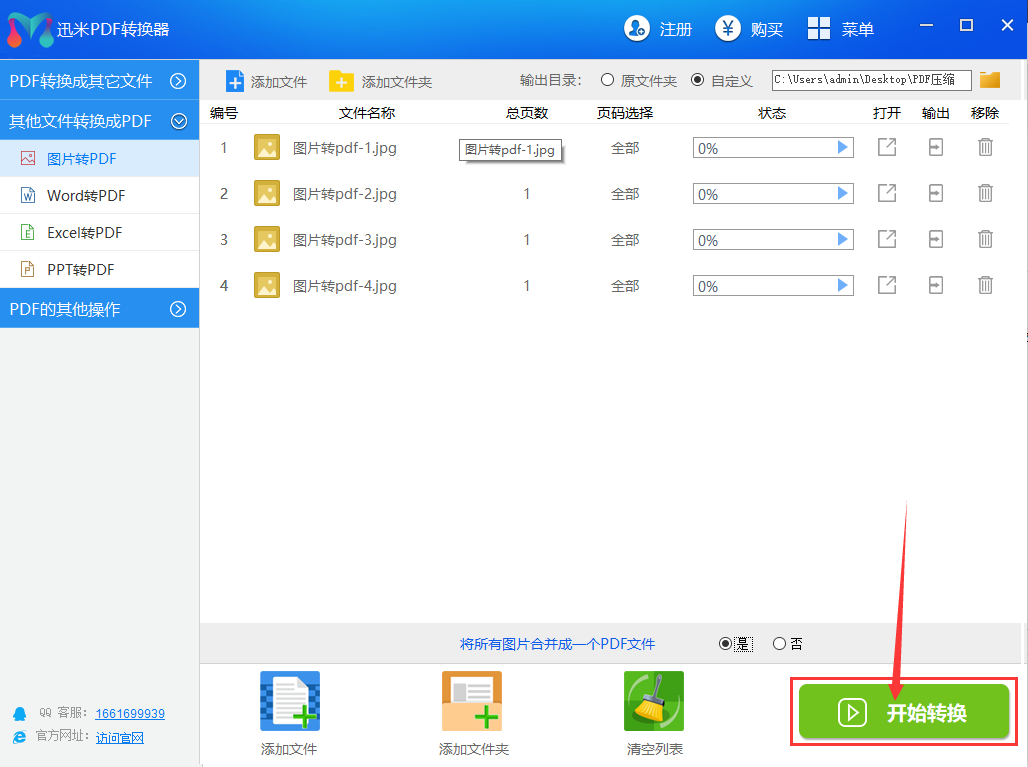Viewport: 1028px width, 767px height.
Task: Select the 原文件夹 output radio button
Action: (607, 80)
